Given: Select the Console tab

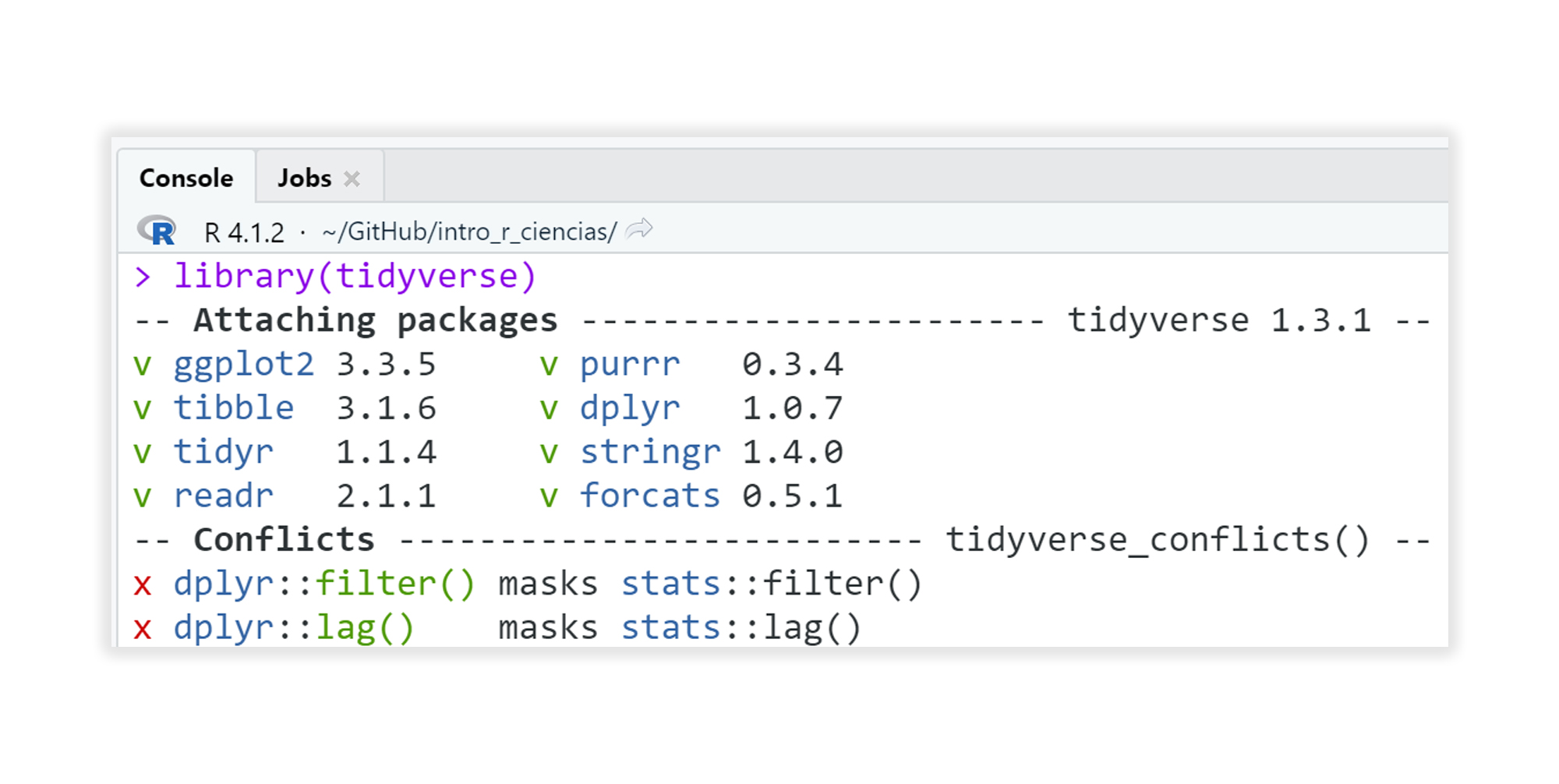Looking at the screenshot, I should (x=186, y=178).
